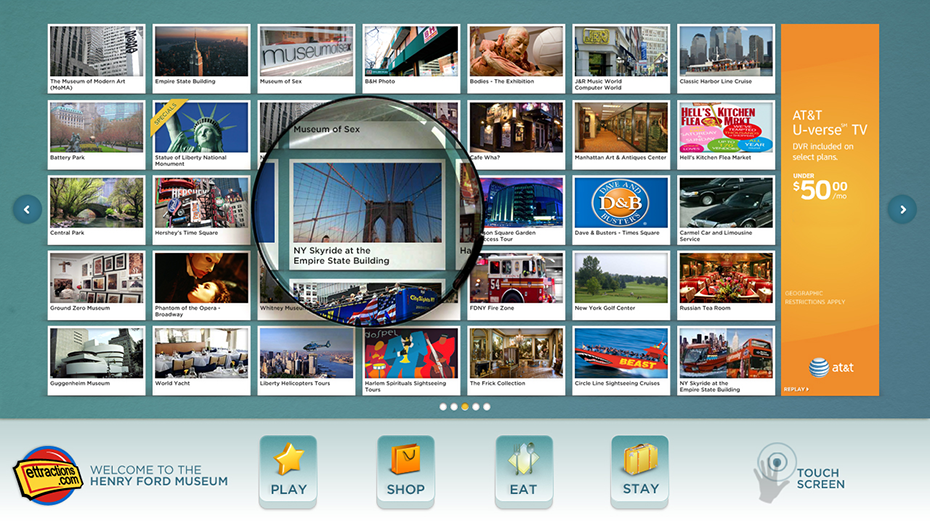Click the Replay link in AT&T ad
This screenshot has width=930, height=523.
(x=796, y=390)
